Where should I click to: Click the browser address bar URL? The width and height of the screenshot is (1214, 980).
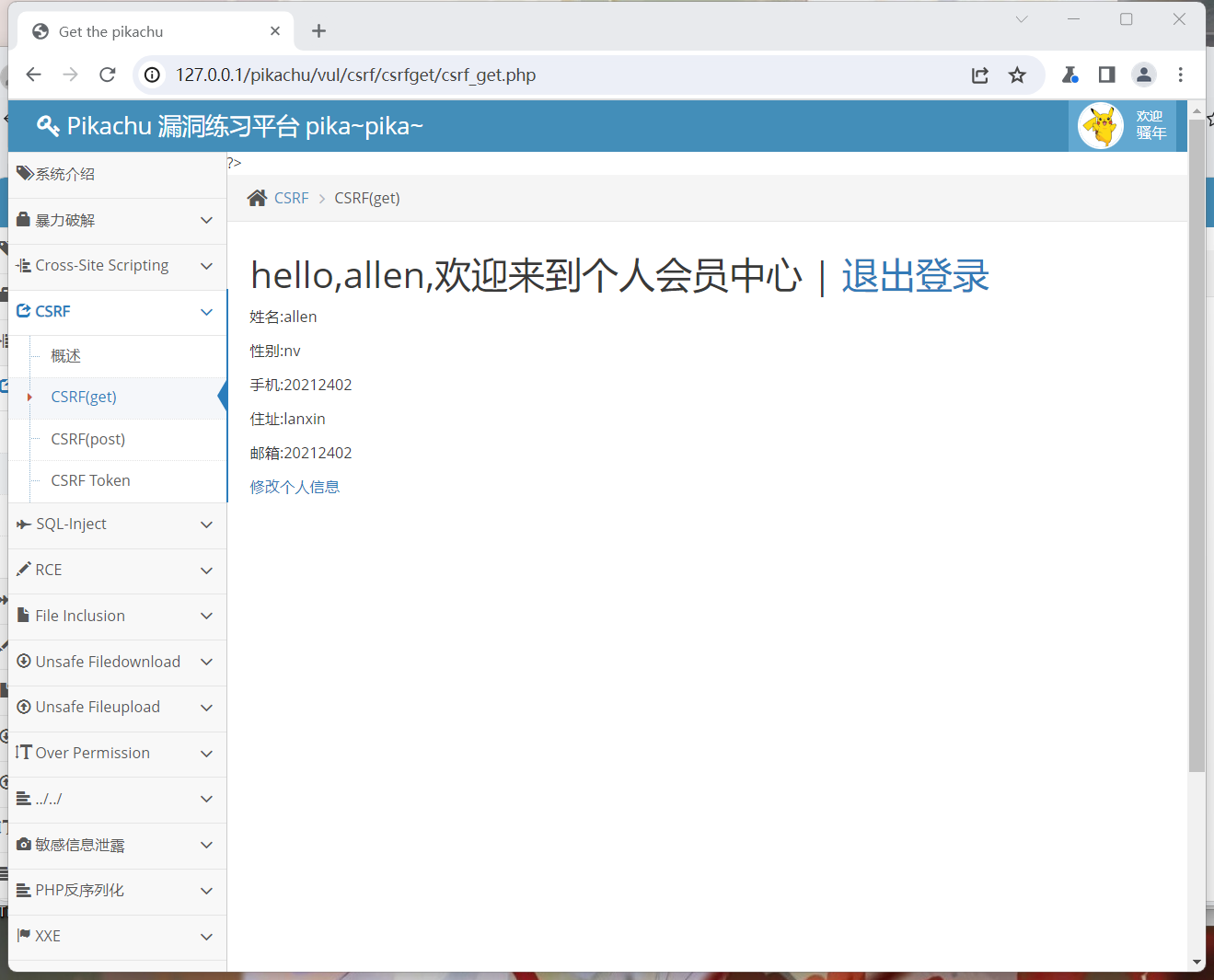(355, 75)
